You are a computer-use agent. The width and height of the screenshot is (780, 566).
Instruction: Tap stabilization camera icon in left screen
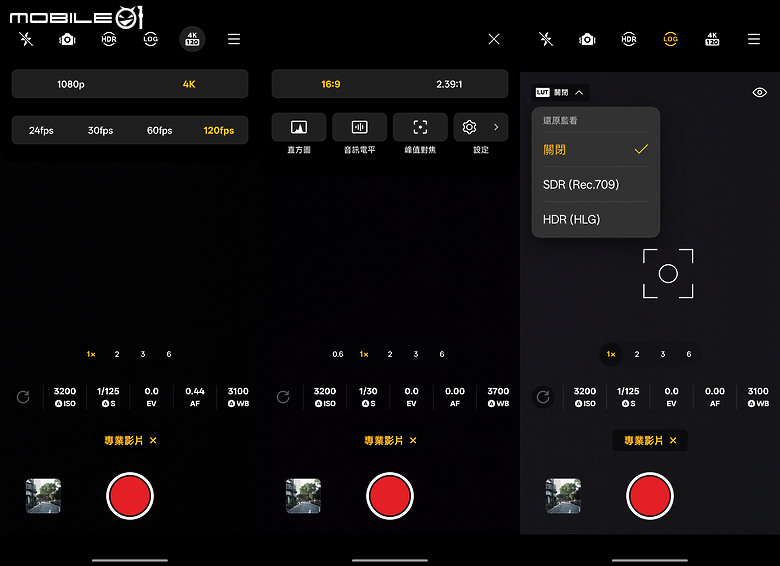point(67,39)
